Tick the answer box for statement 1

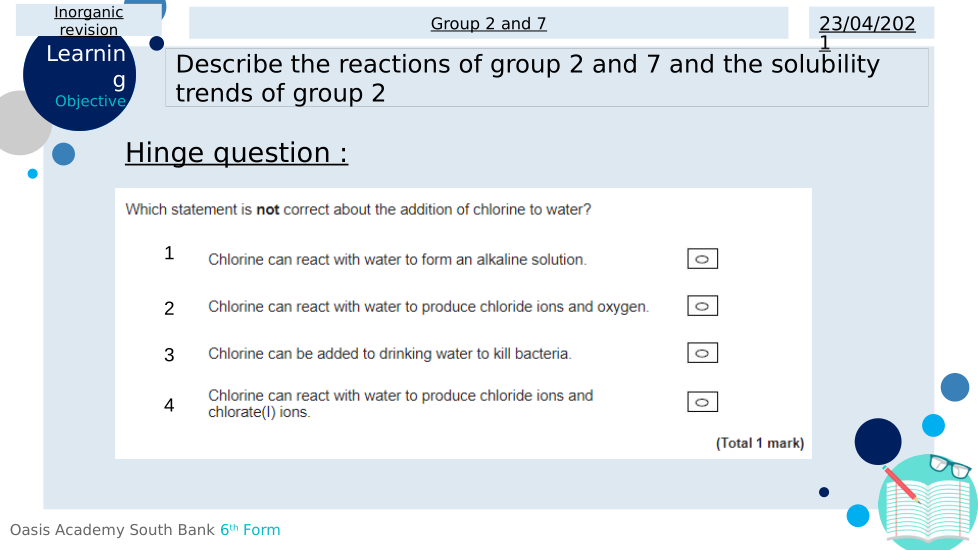point(702,259)
